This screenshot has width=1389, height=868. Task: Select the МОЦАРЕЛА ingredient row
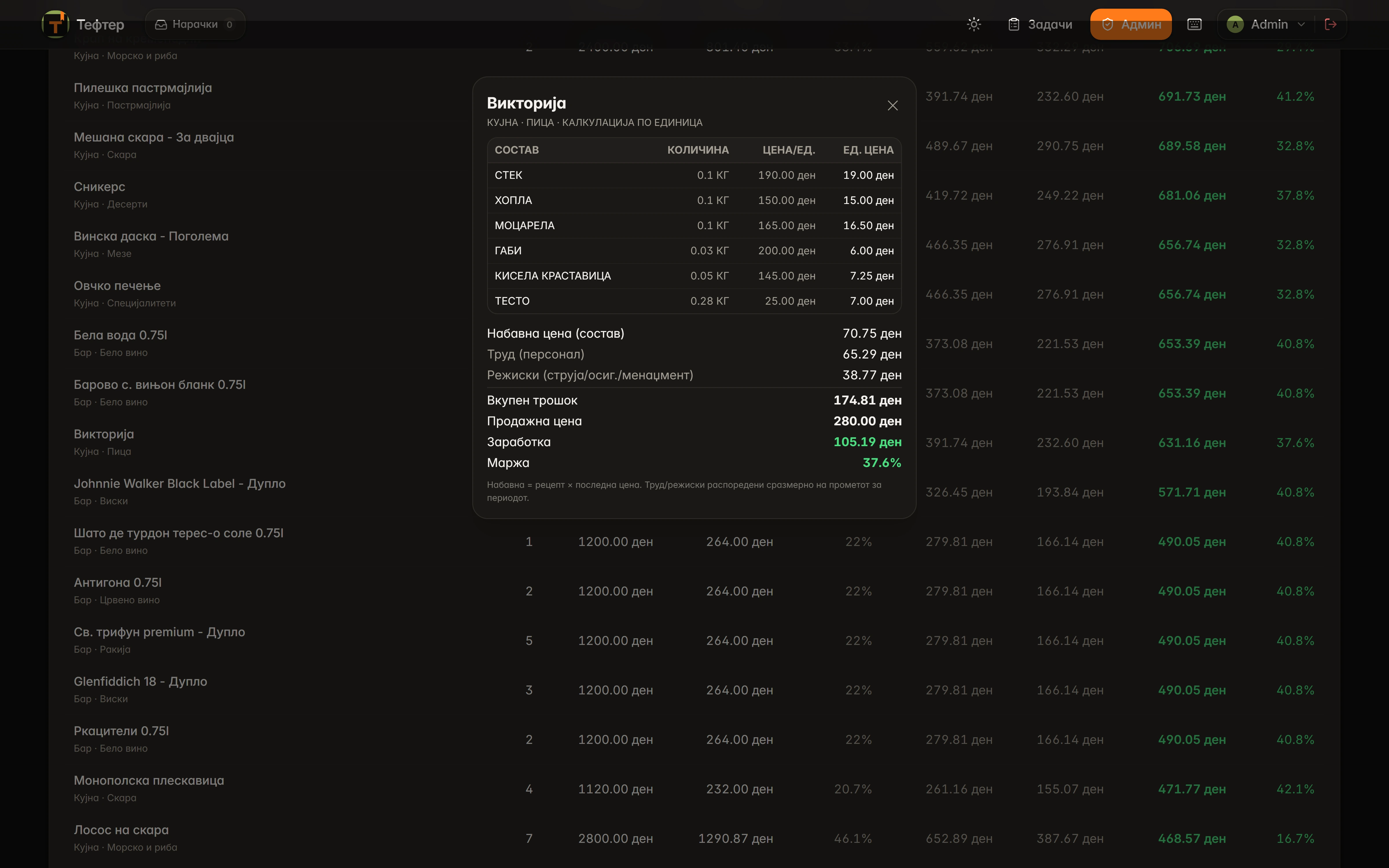[694, 226]
